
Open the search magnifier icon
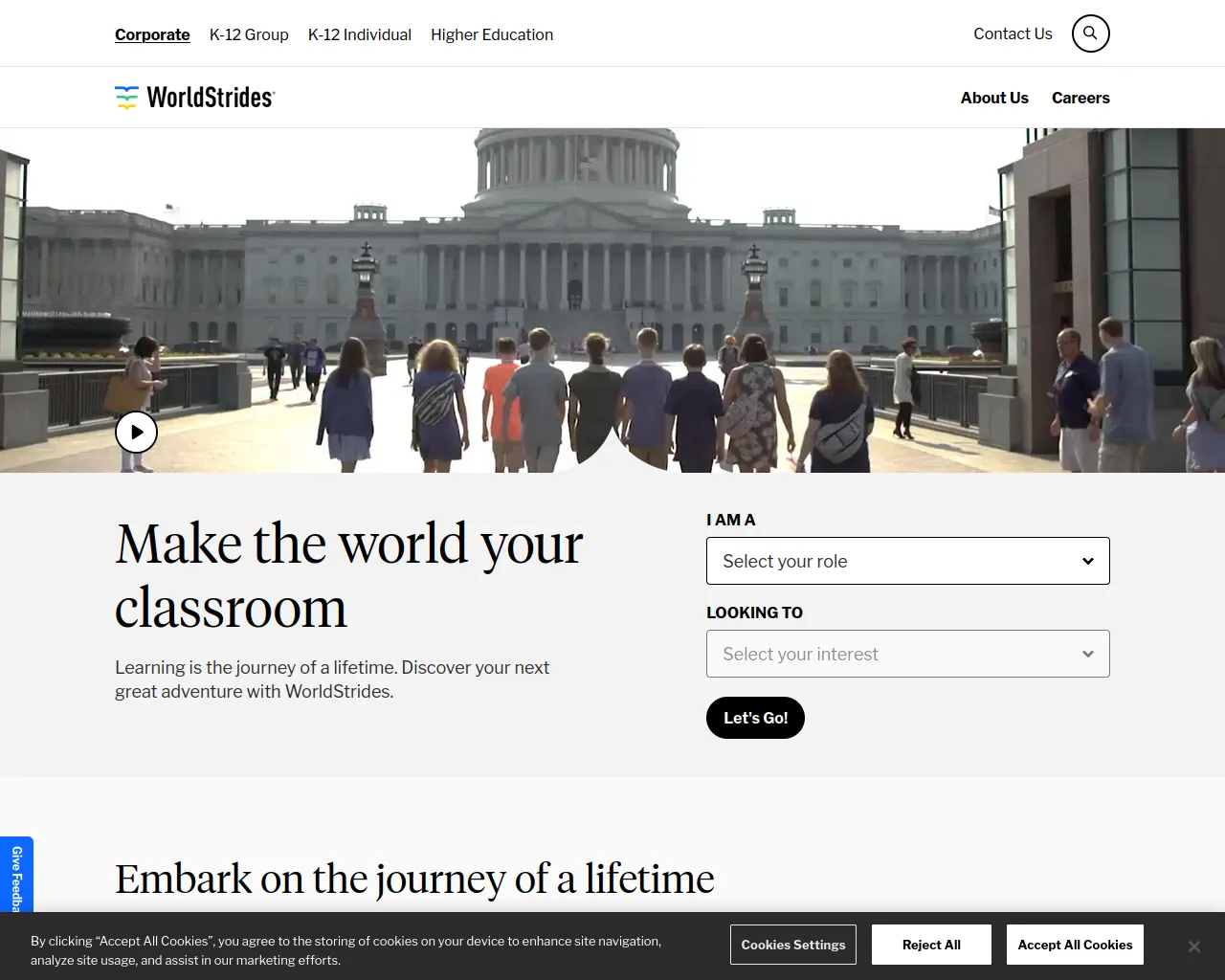1090,33
